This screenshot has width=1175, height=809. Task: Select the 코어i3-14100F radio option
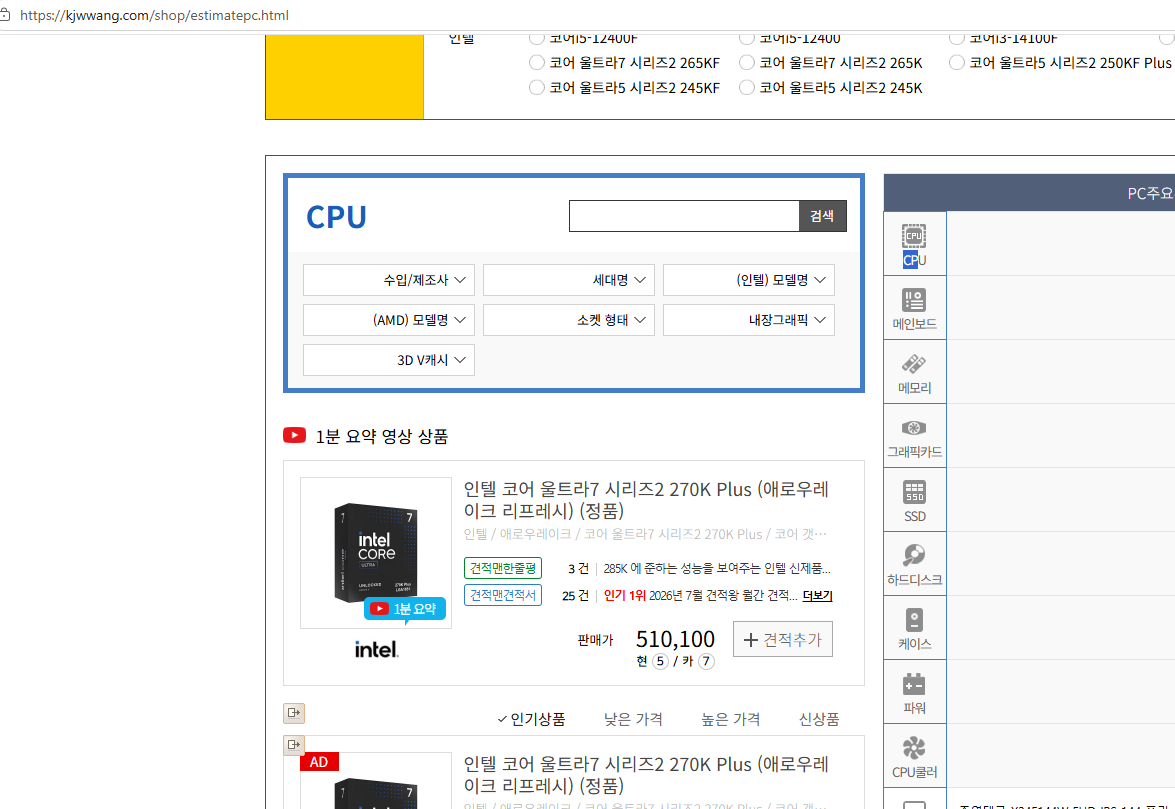[956, 38]
